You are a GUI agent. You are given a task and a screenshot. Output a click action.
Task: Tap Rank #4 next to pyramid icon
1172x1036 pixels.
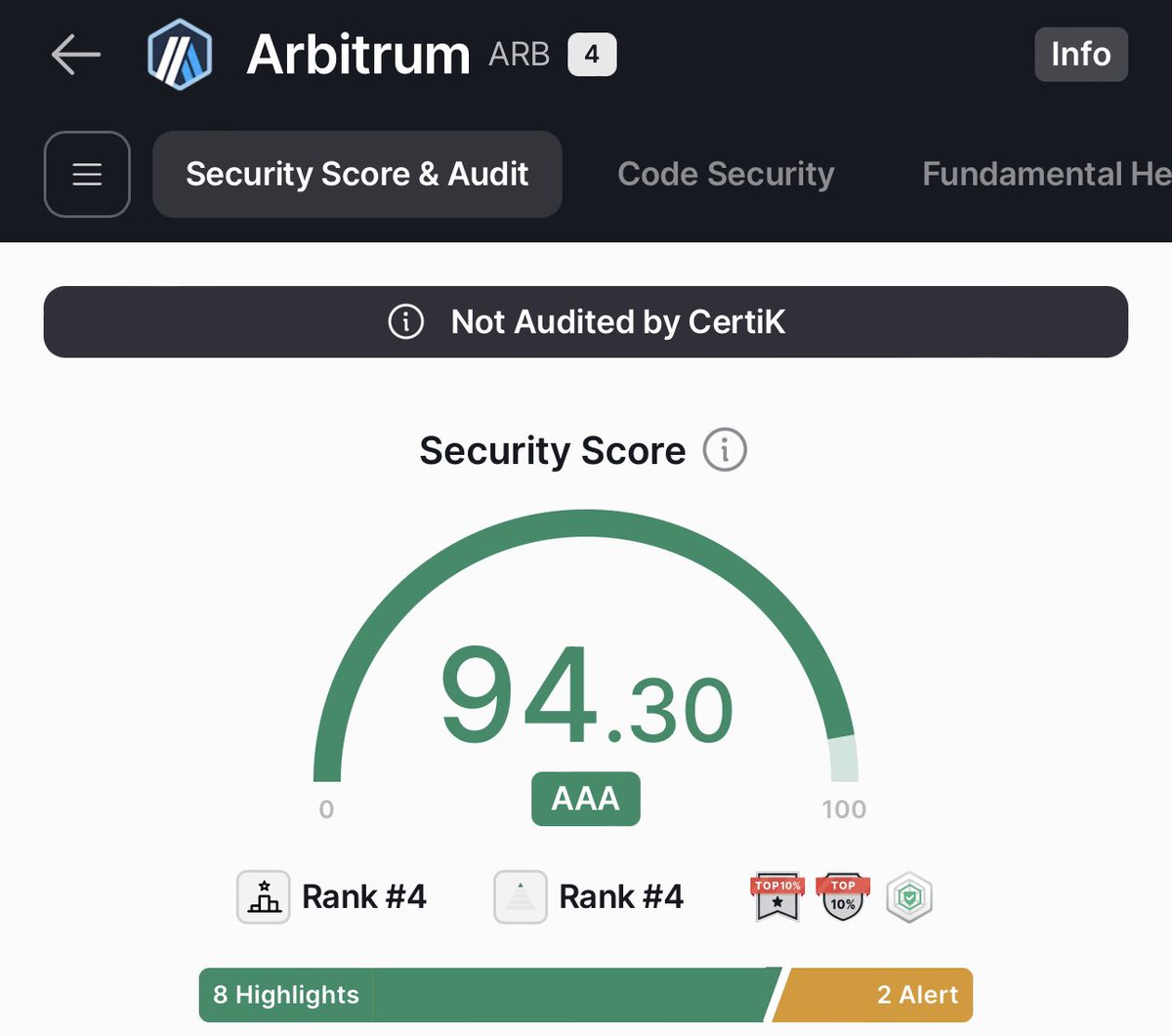[x=621, y=896]
